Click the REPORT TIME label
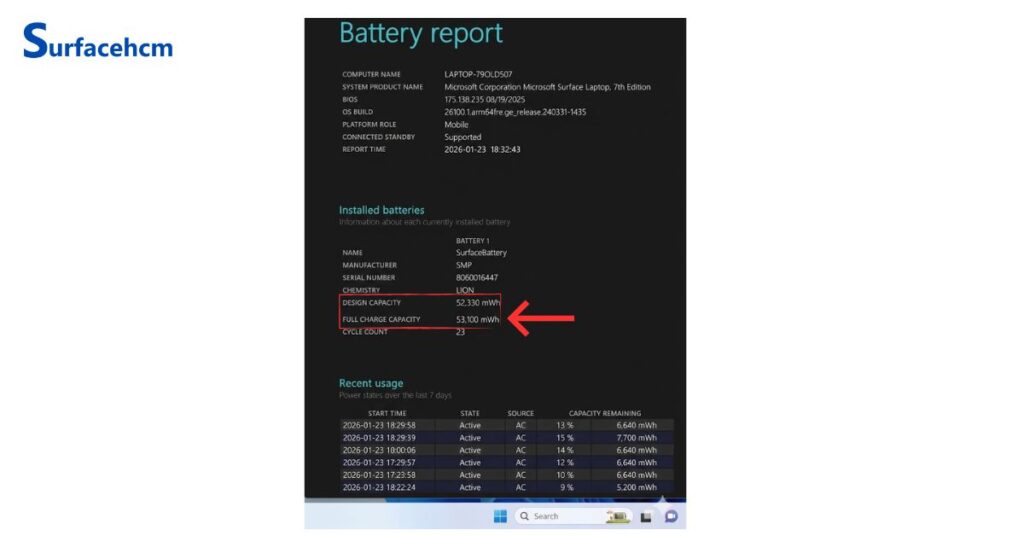 (364, 150)
